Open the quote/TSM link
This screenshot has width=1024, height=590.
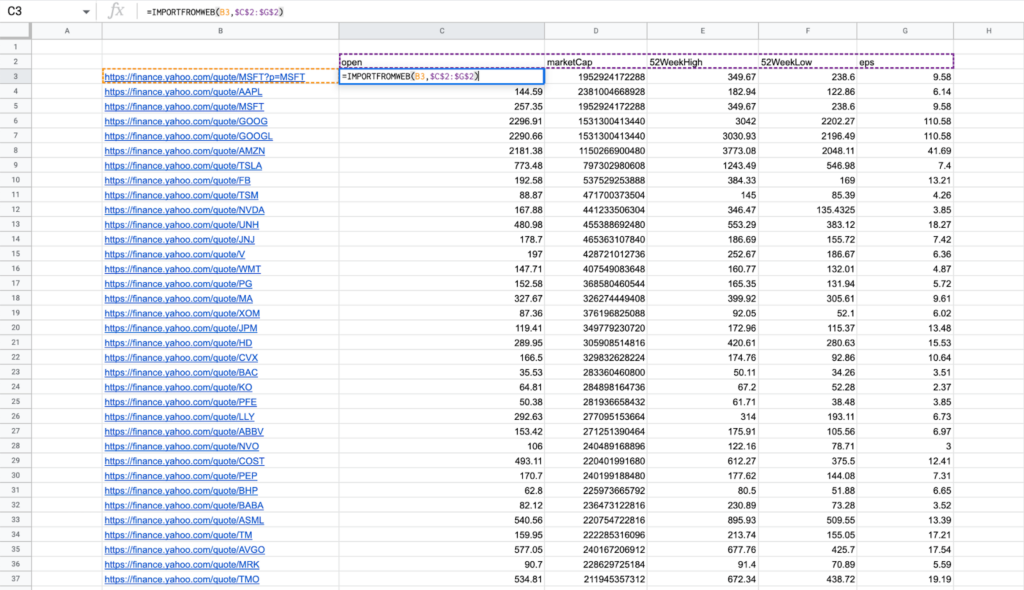point(181,195)
